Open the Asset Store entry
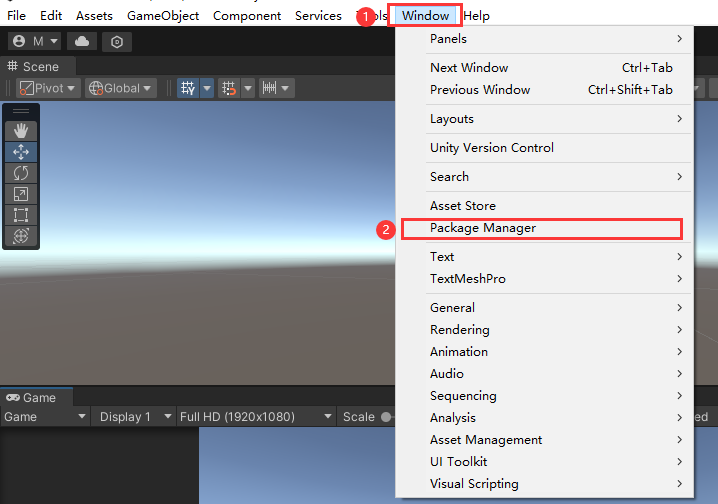The width and height of the screenshot is (718, 504). pos(545,206)
